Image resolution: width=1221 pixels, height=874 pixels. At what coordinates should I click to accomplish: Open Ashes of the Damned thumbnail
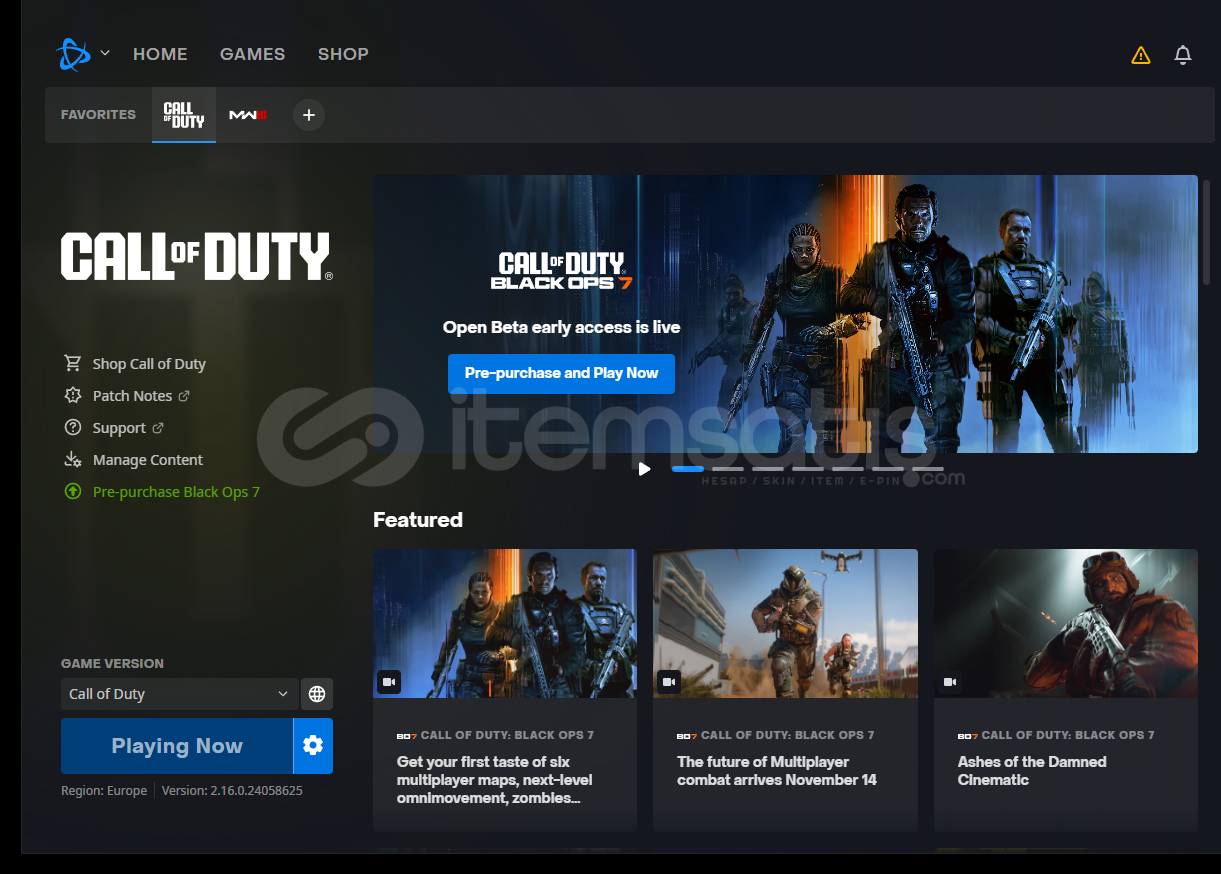(1066, 623)
